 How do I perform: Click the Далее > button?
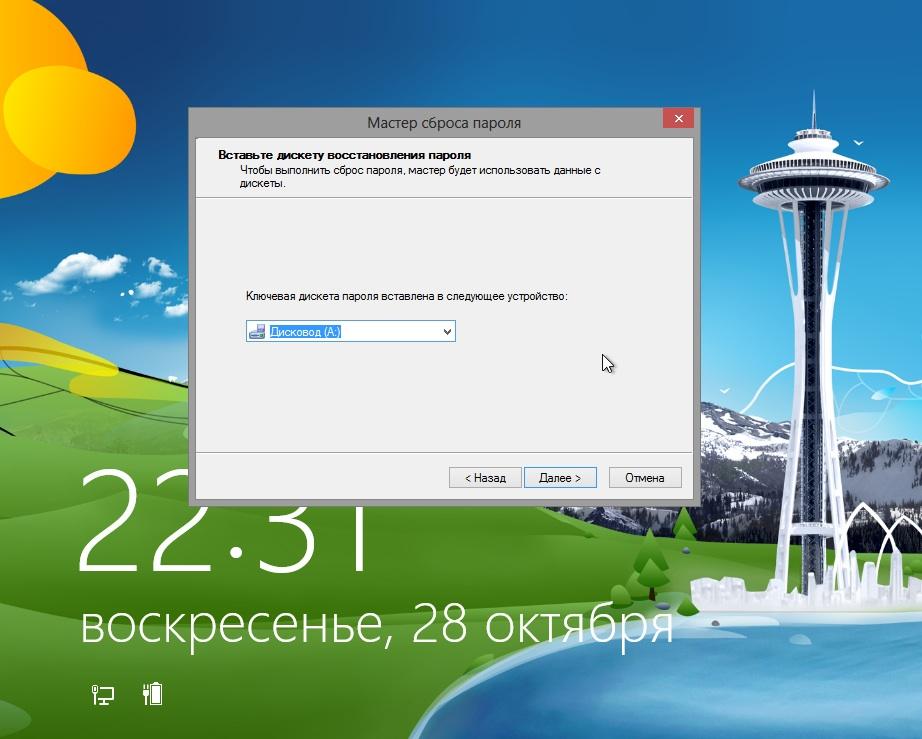560,477
